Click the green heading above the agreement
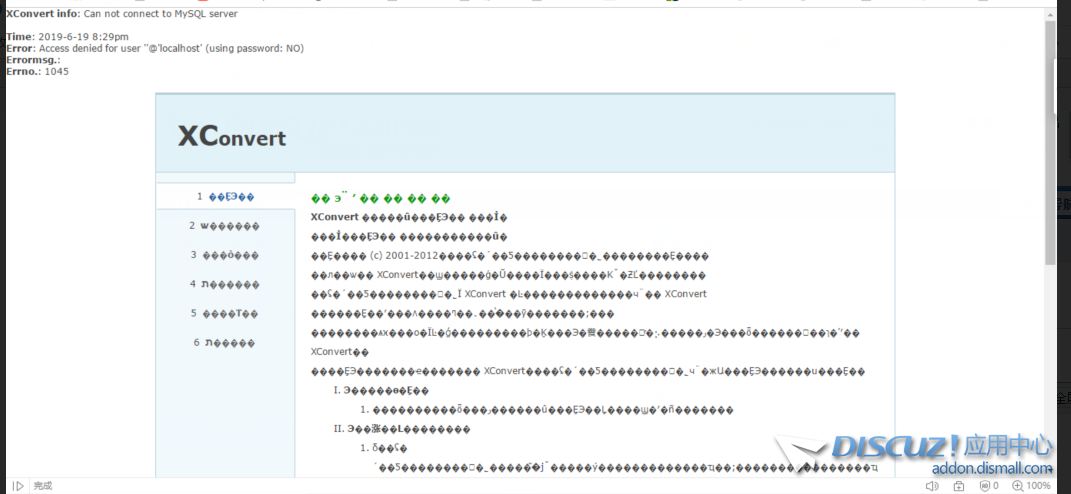This screenshot has height=494, width=1071. click(381, 199)
